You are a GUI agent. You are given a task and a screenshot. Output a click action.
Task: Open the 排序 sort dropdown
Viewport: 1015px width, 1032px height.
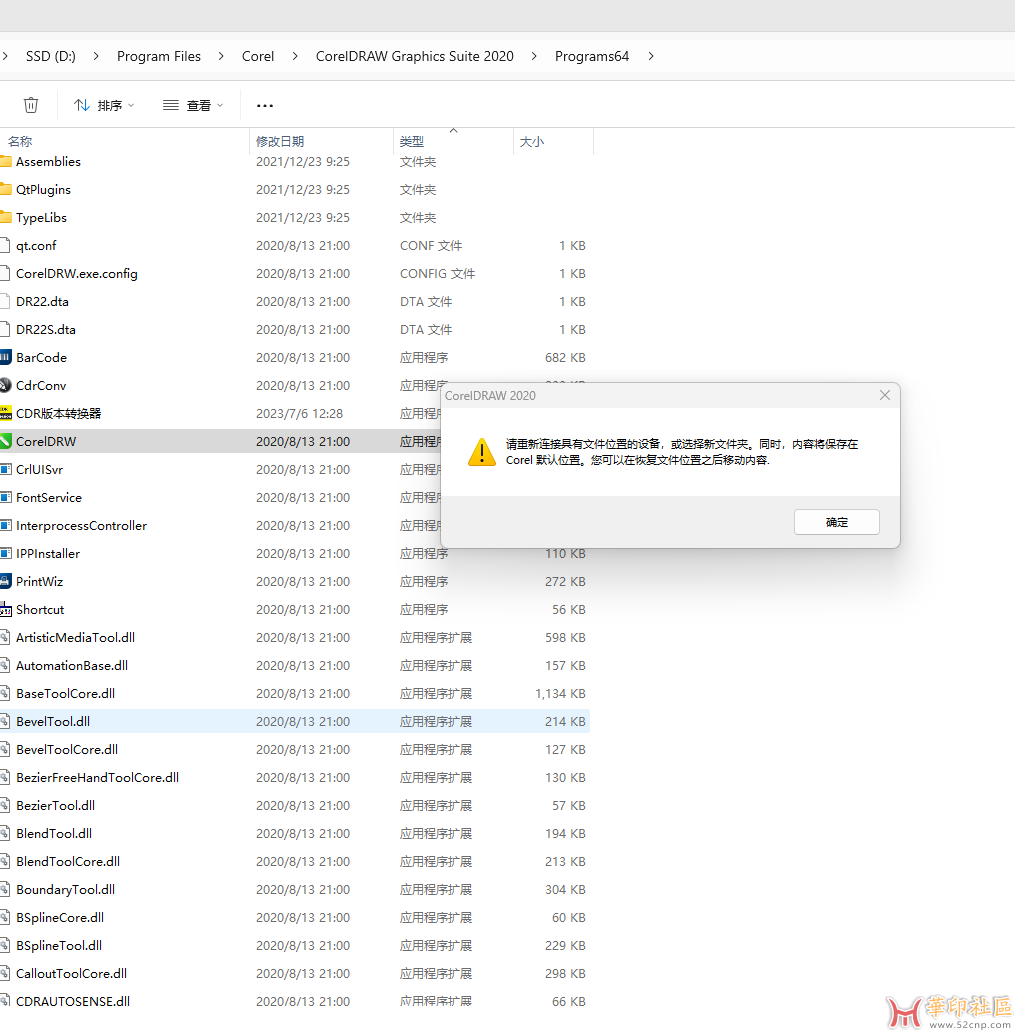[104, 105]
